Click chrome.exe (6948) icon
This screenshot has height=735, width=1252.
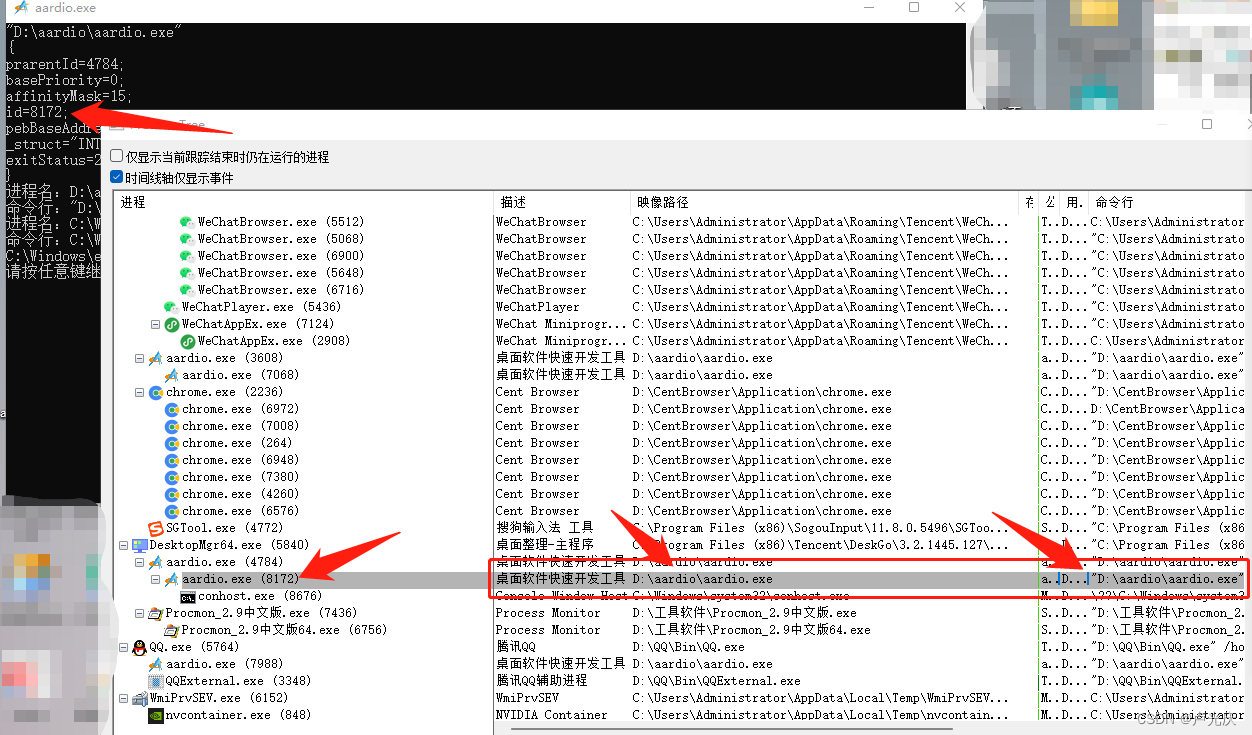(x=171, y=460)
